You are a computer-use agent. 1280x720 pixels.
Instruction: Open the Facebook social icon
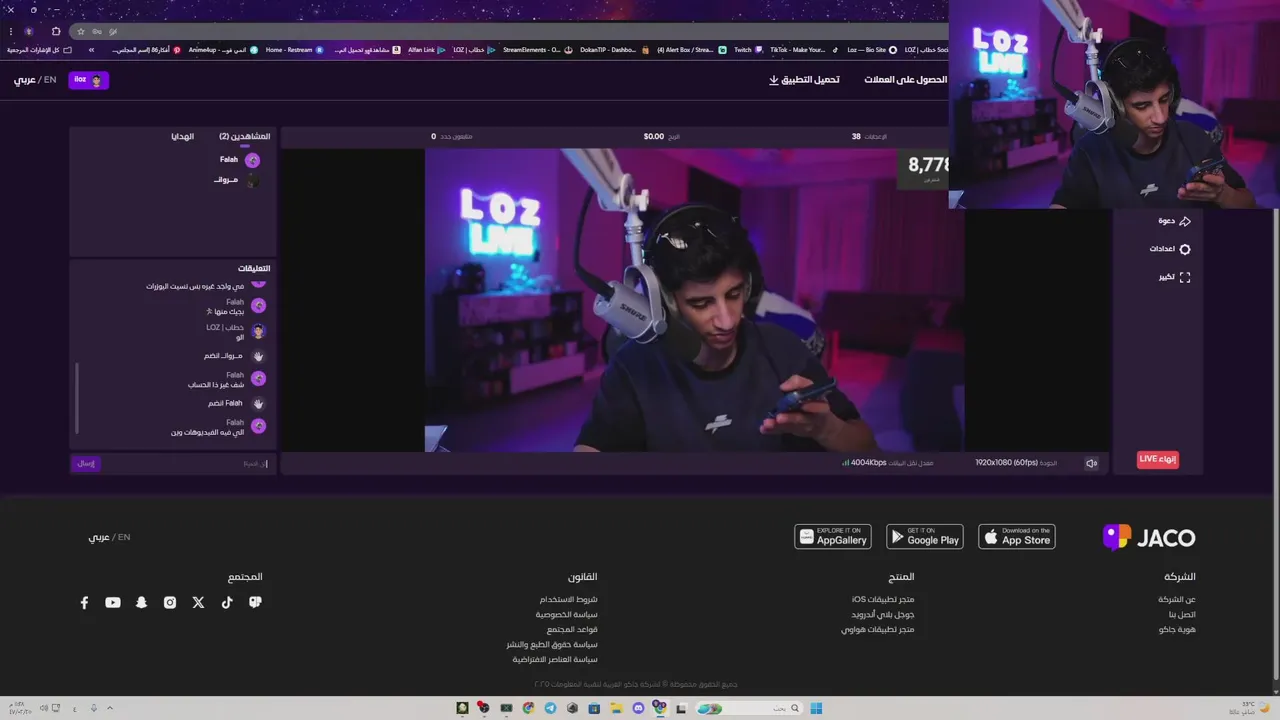coord(84,602)
